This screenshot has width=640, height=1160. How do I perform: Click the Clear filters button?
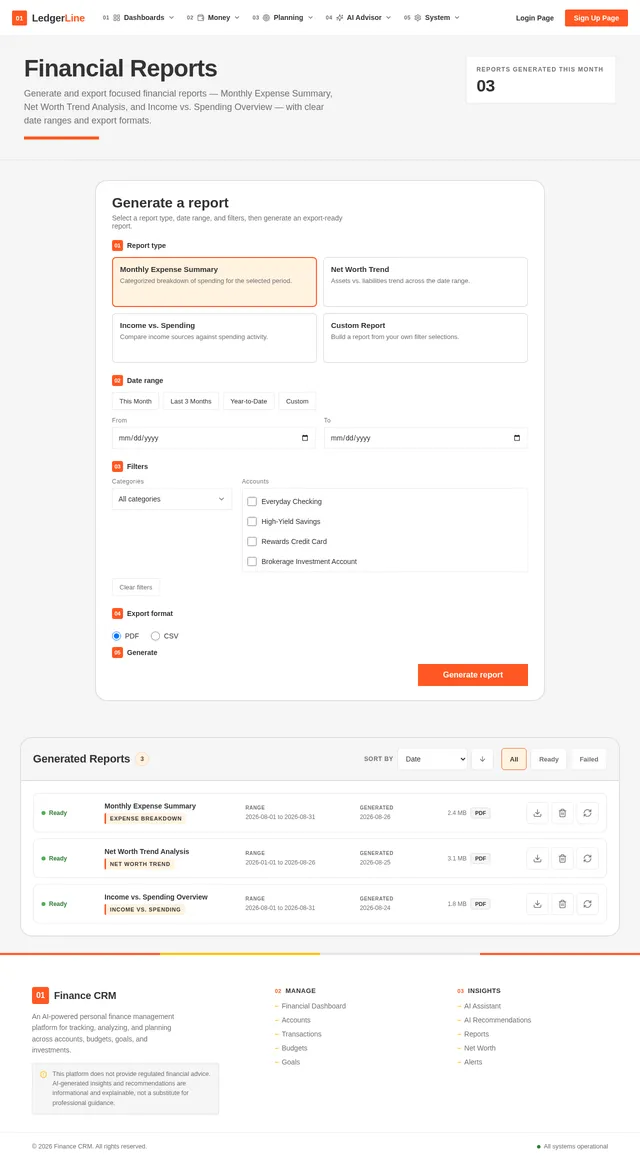click(x=136, y=587)
